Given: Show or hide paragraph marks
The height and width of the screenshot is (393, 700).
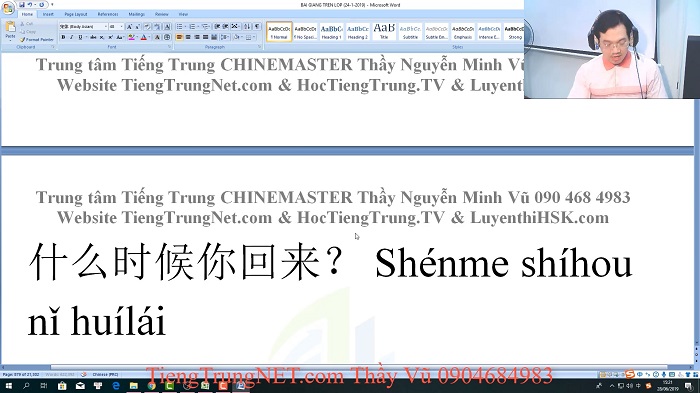Looking at the screenshot, I should click(257, 27).
